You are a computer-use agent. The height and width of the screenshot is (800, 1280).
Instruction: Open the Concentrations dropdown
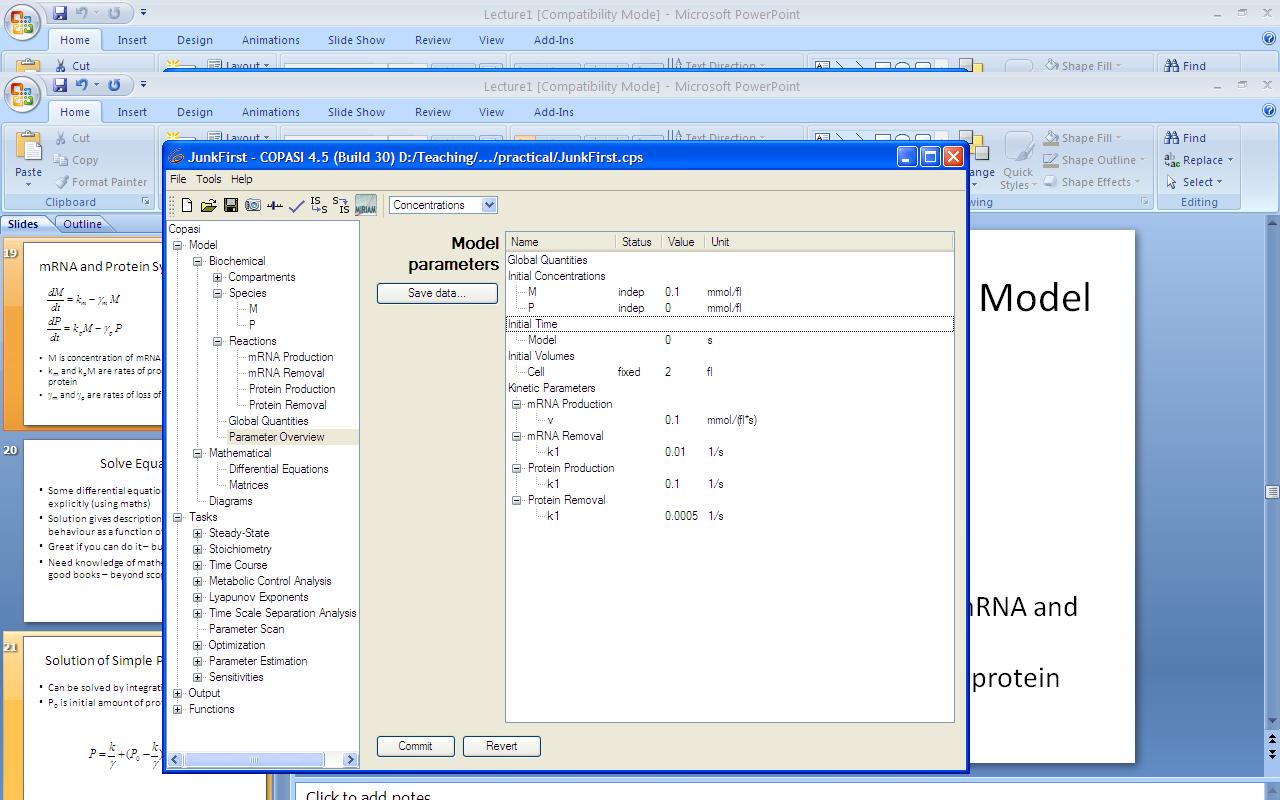[443, 205]
